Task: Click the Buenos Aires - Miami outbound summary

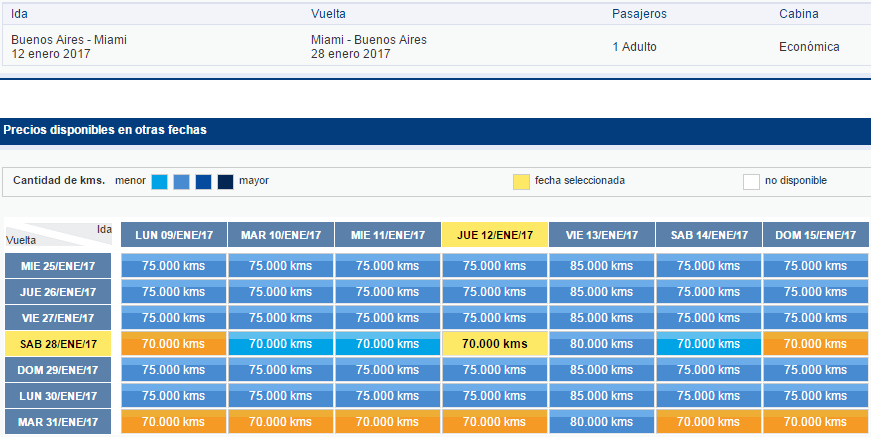Action: tap(69, 47)
